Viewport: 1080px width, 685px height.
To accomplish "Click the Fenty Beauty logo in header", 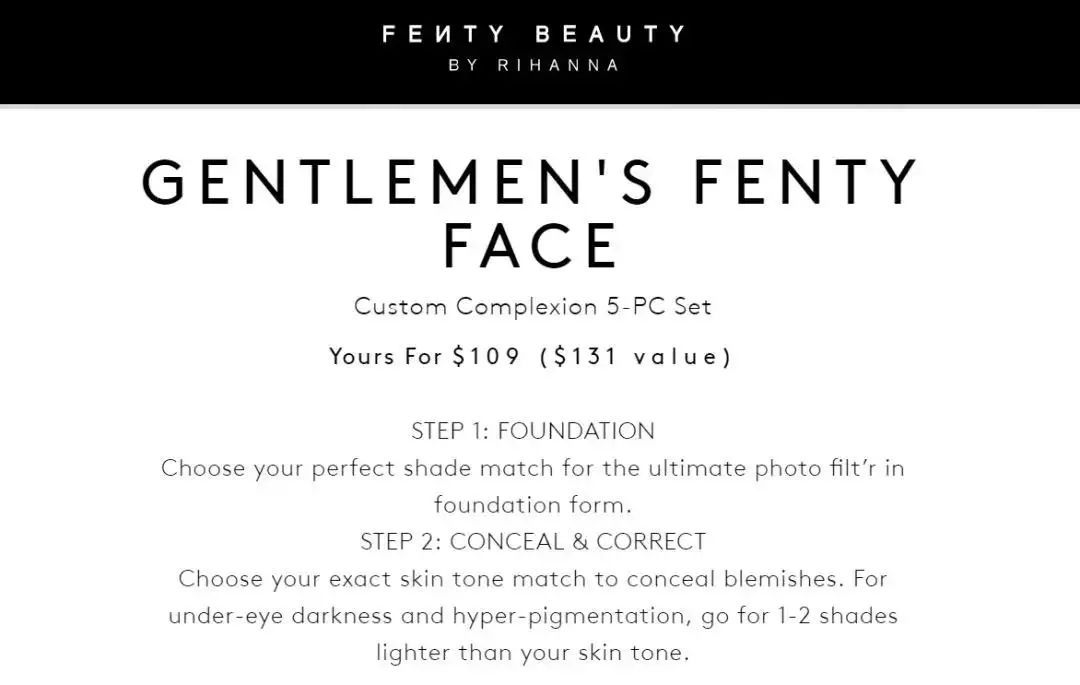I will (x=533, y=35).
